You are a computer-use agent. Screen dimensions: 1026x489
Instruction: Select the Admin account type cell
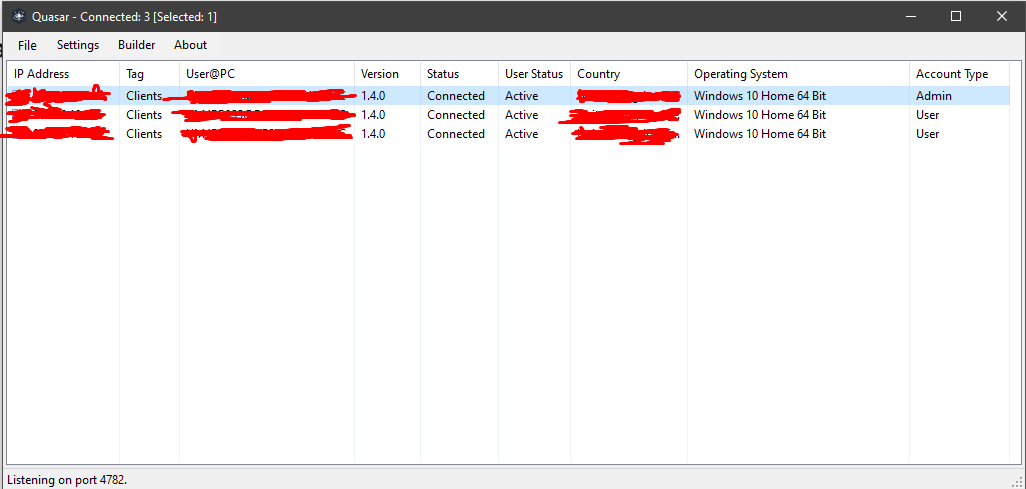(934, 96)
